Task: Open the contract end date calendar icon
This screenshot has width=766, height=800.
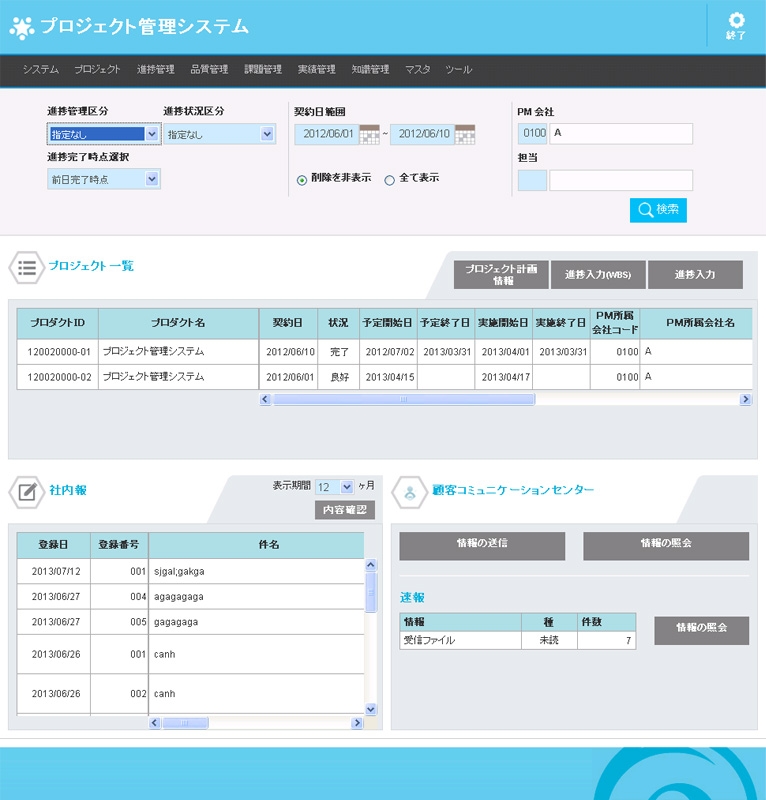Action: (465, 134)
